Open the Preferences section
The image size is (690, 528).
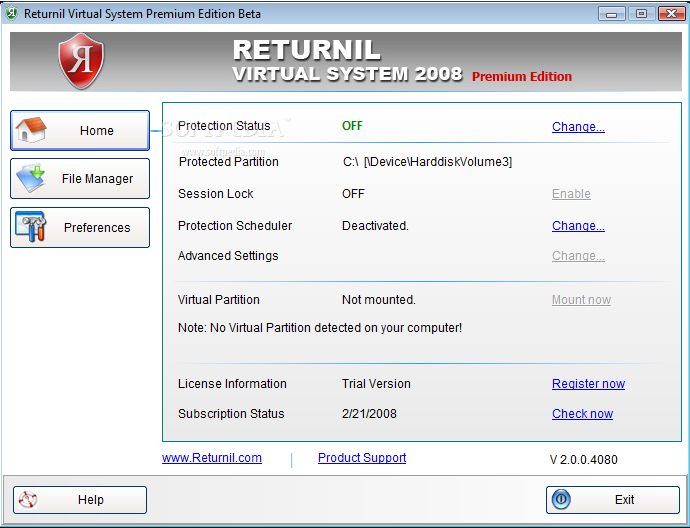click(80, 227)
